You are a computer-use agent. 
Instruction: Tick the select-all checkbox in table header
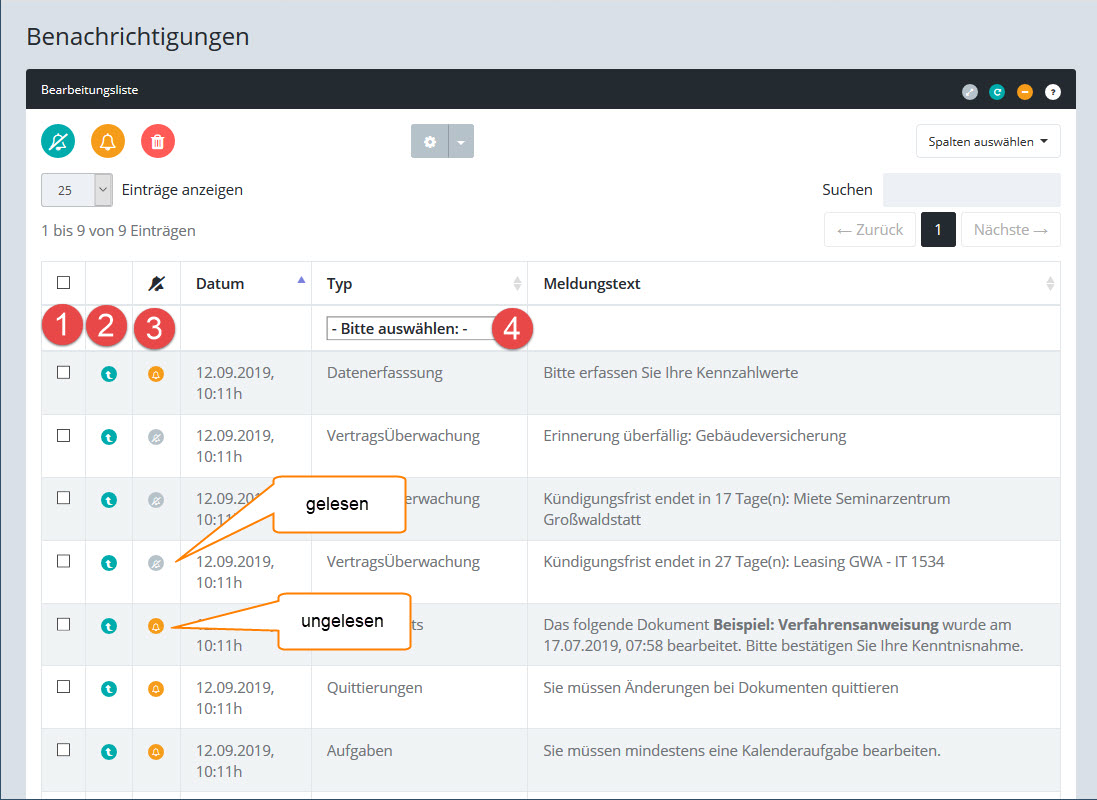click(x=64, y=283)
